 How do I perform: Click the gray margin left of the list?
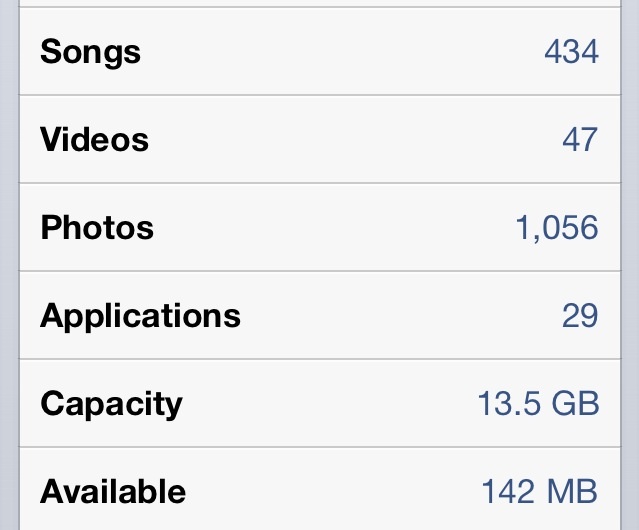click(9, 265)
